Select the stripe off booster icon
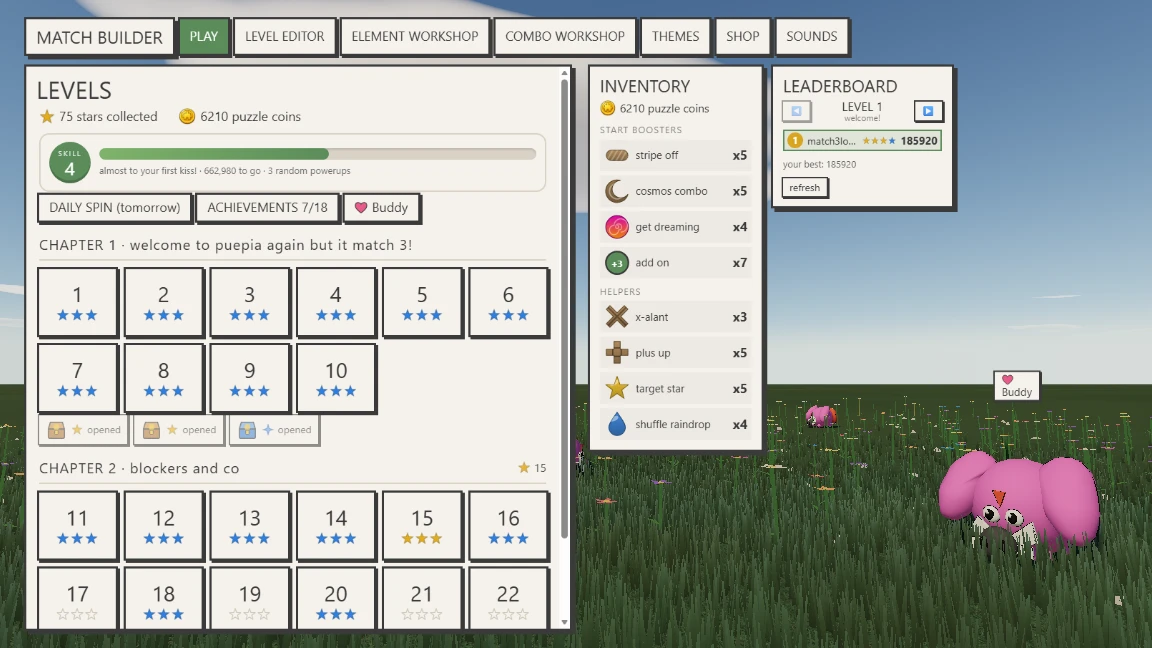Screen dimensions: 1152x648 [616, 155]
